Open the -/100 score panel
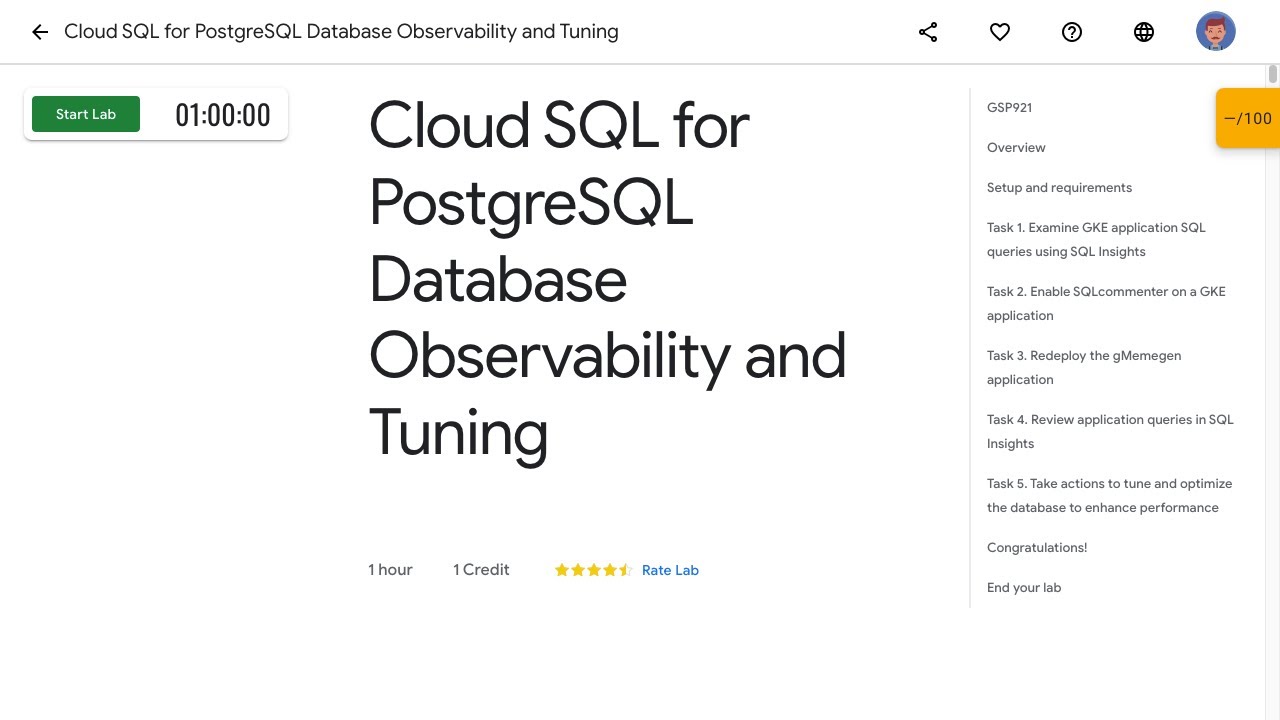 tap(1248, 118)
